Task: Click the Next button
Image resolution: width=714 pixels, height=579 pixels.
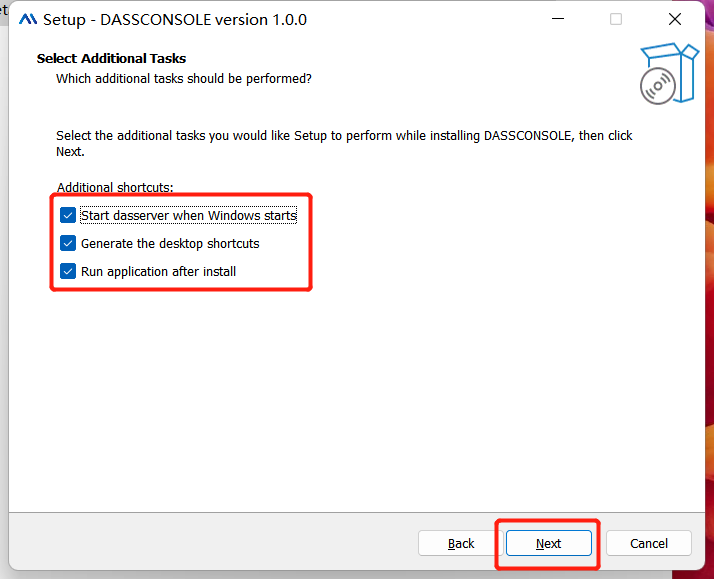Action: click(x=549, y=543)
